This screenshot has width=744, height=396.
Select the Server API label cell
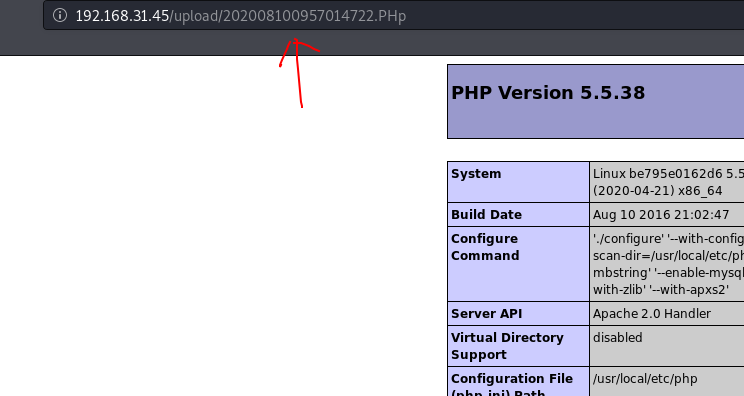pyautogui.click(x=518, y=313)
